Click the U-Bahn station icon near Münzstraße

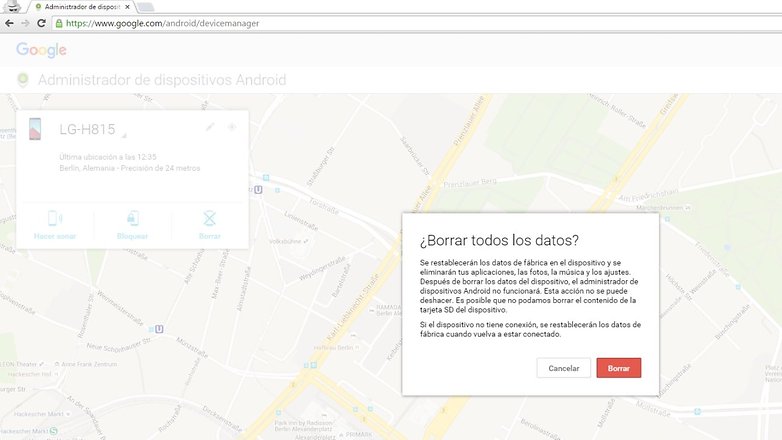[x=159, y=329]
